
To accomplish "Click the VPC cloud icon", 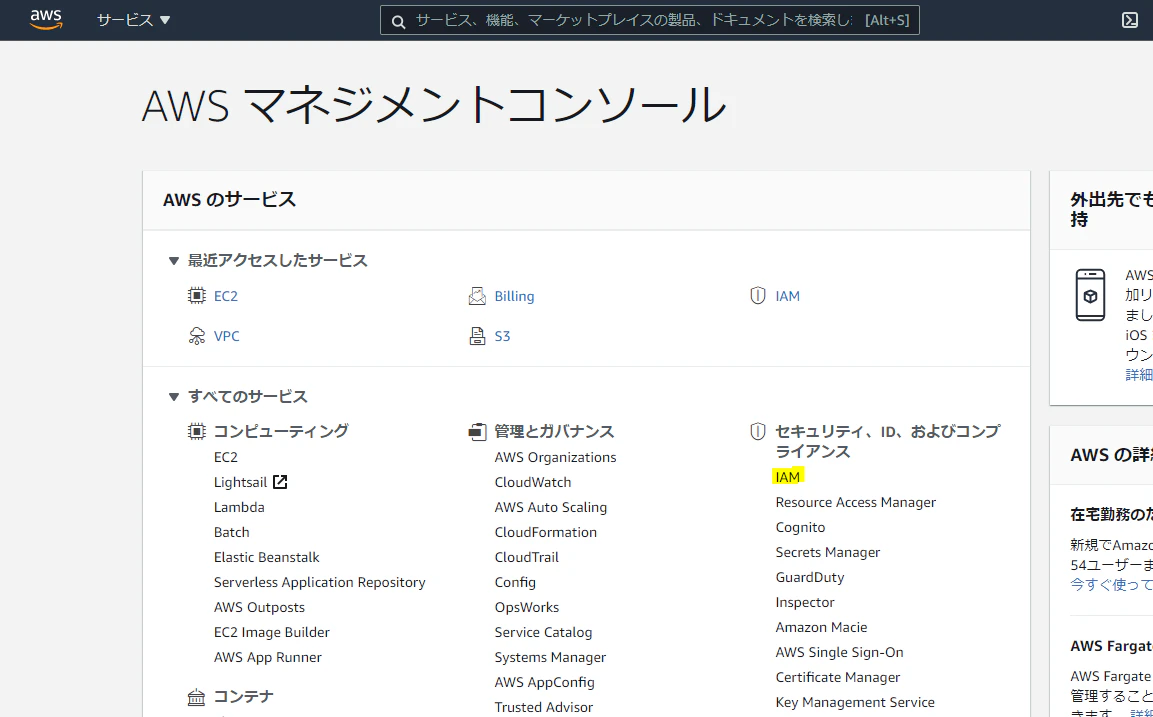I will (196, 336).
